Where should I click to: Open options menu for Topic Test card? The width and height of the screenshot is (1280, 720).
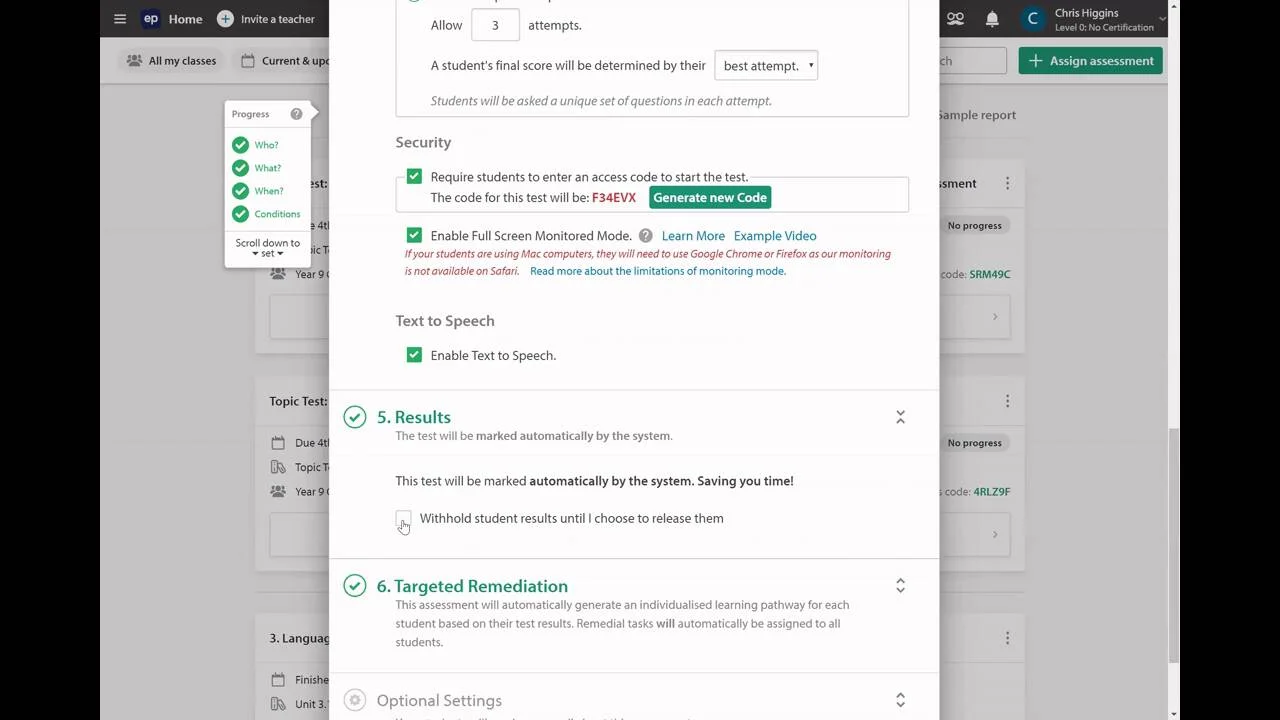[1007, 401]
